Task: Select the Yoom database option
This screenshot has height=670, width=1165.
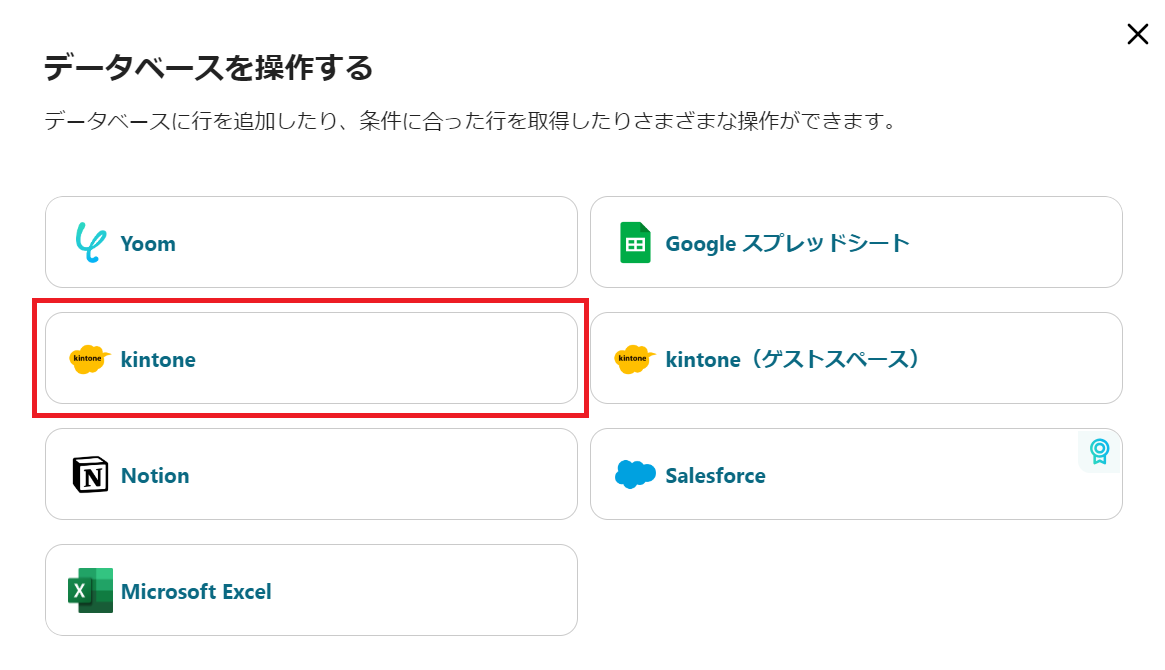Action: click(x=310, y=242)
